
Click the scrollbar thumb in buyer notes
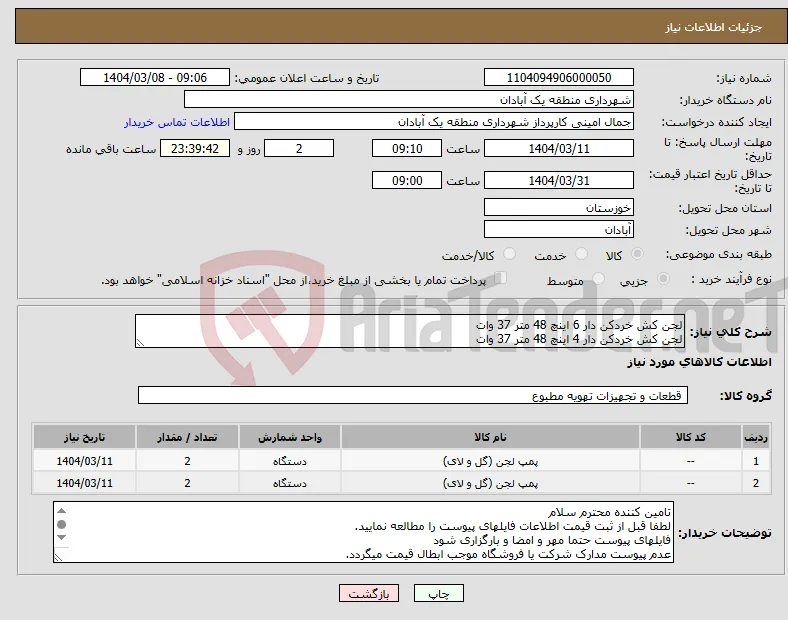point(61,525)
